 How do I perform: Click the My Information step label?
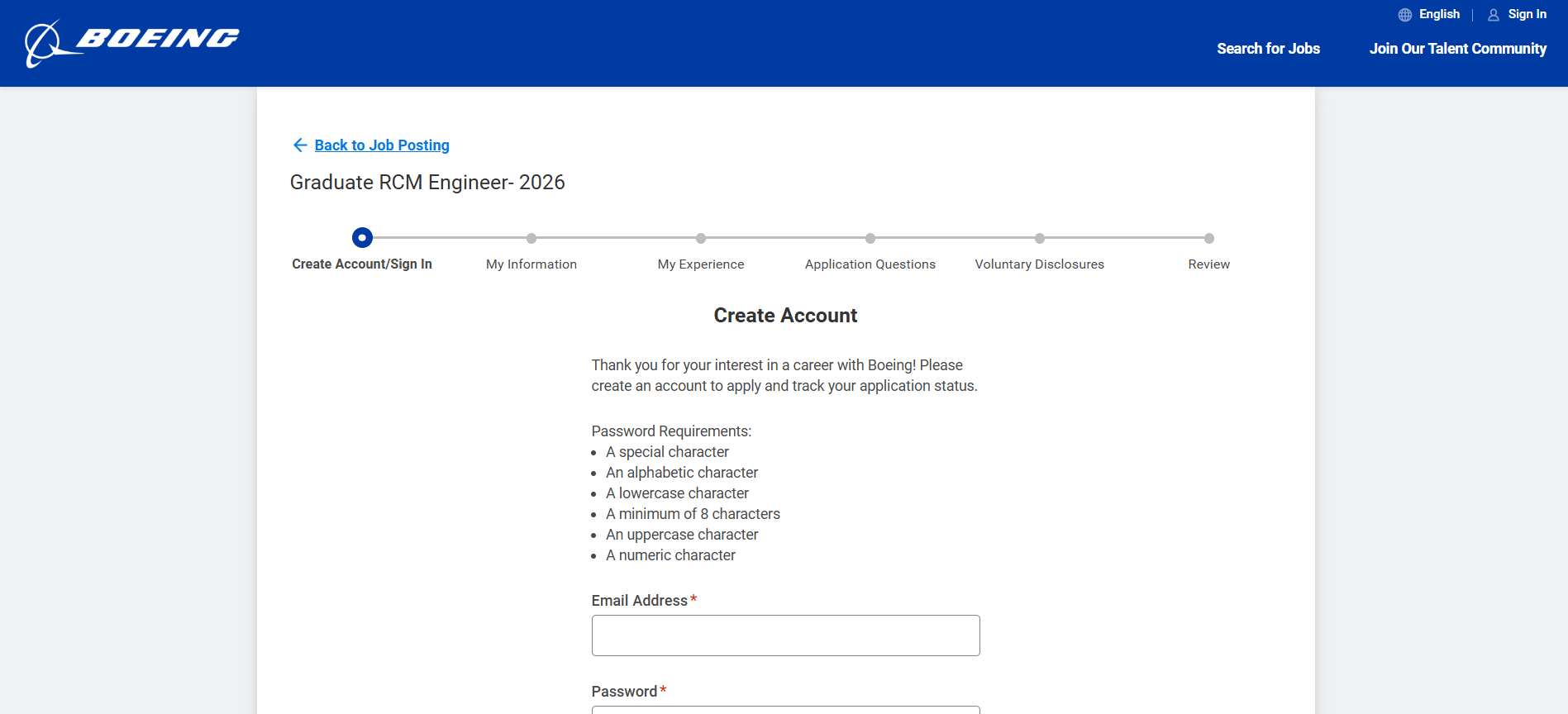tap(531, 264)
